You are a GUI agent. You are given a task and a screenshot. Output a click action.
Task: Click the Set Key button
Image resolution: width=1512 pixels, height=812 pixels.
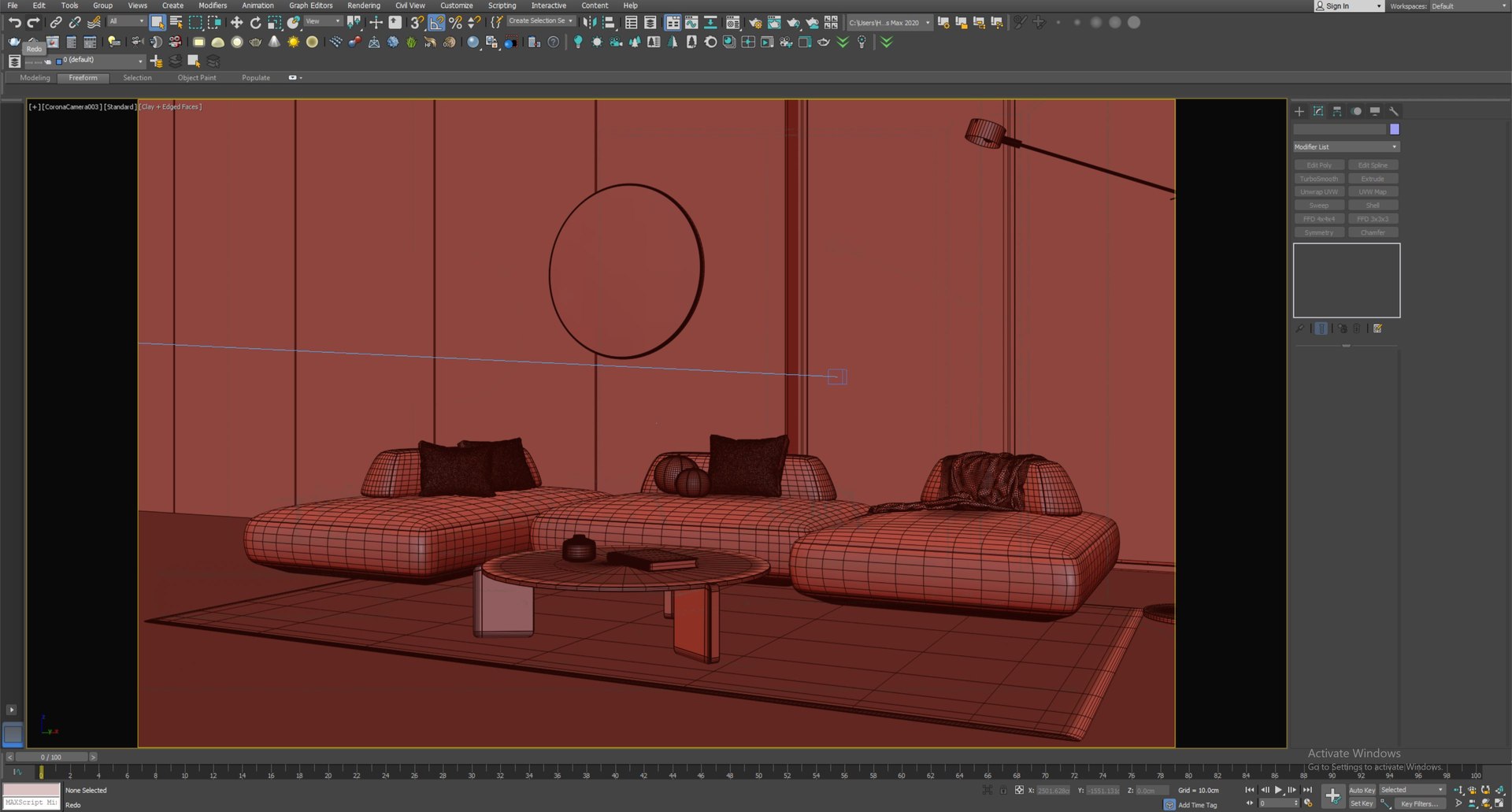point(1362,804)
